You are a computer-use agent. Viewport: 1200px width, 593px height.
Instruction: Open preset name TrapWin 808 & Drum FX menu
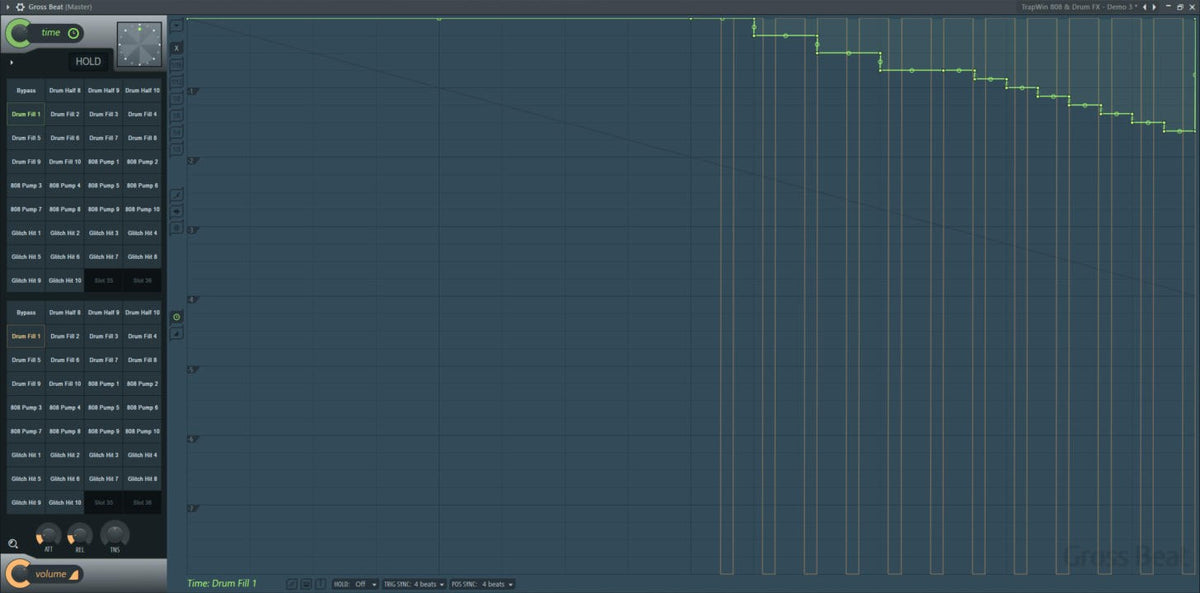(1078, 6)
